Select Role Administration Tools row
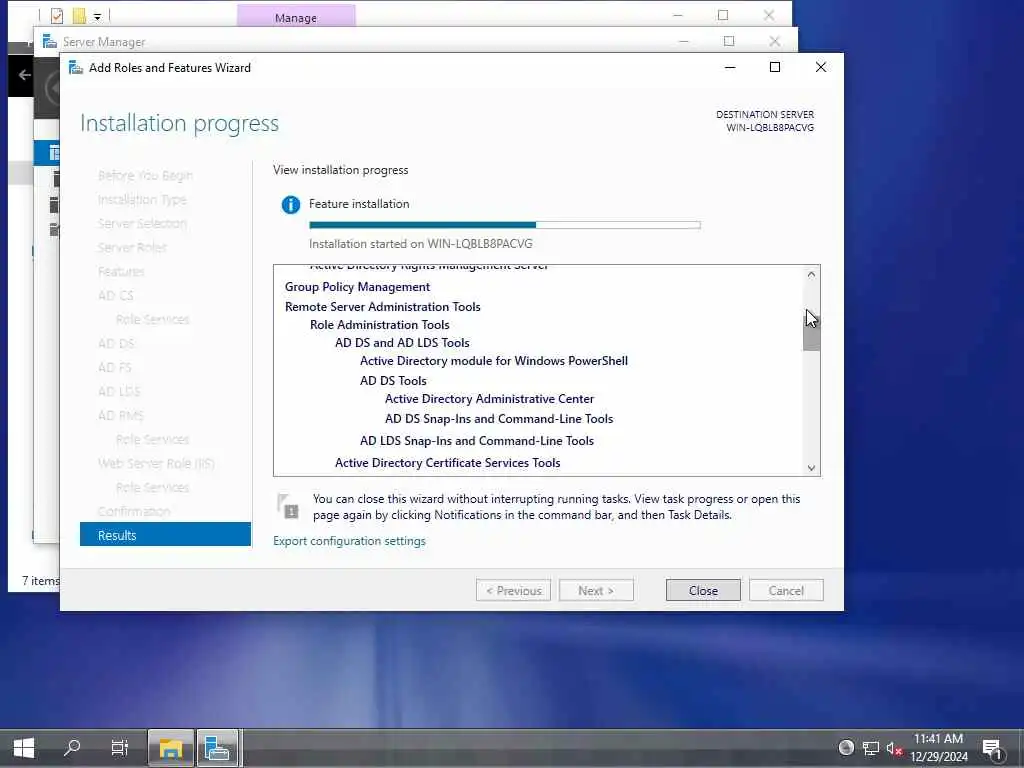The image size is (1024, 768). [x=379, y=325]
